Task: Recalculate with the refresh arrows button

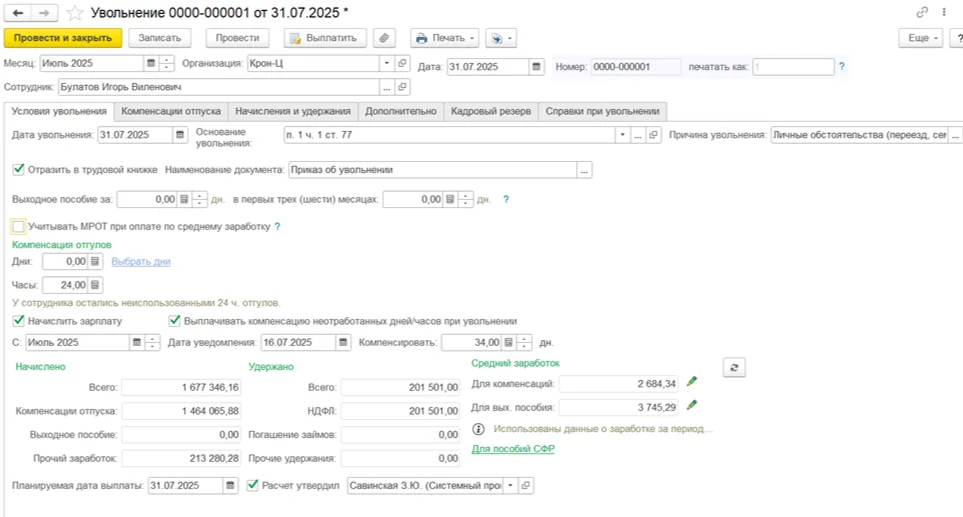Action: (x=734, y=368)
